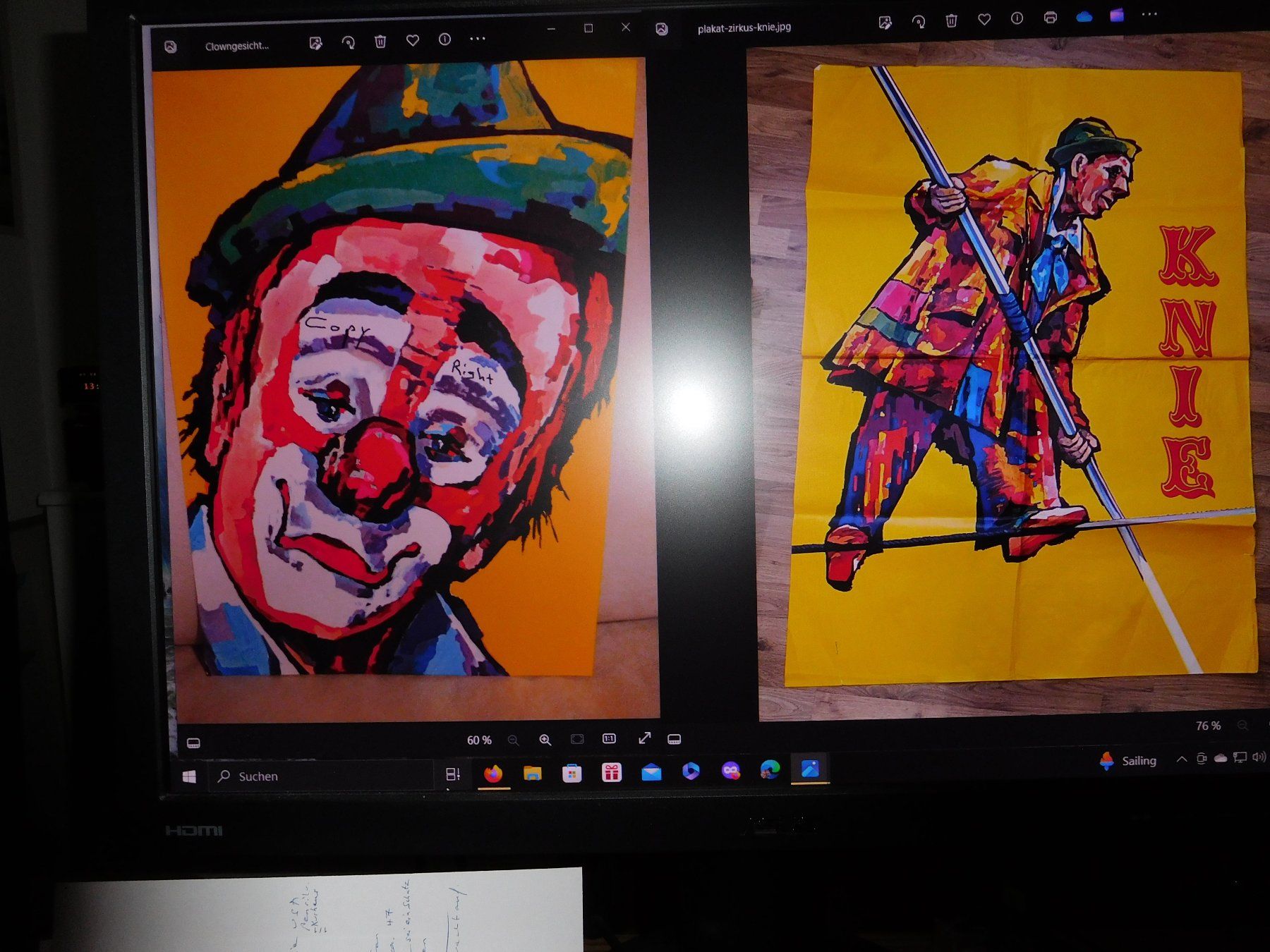
Task: Click the Sailing widget in the system tray
Action: click(1129, 760)
